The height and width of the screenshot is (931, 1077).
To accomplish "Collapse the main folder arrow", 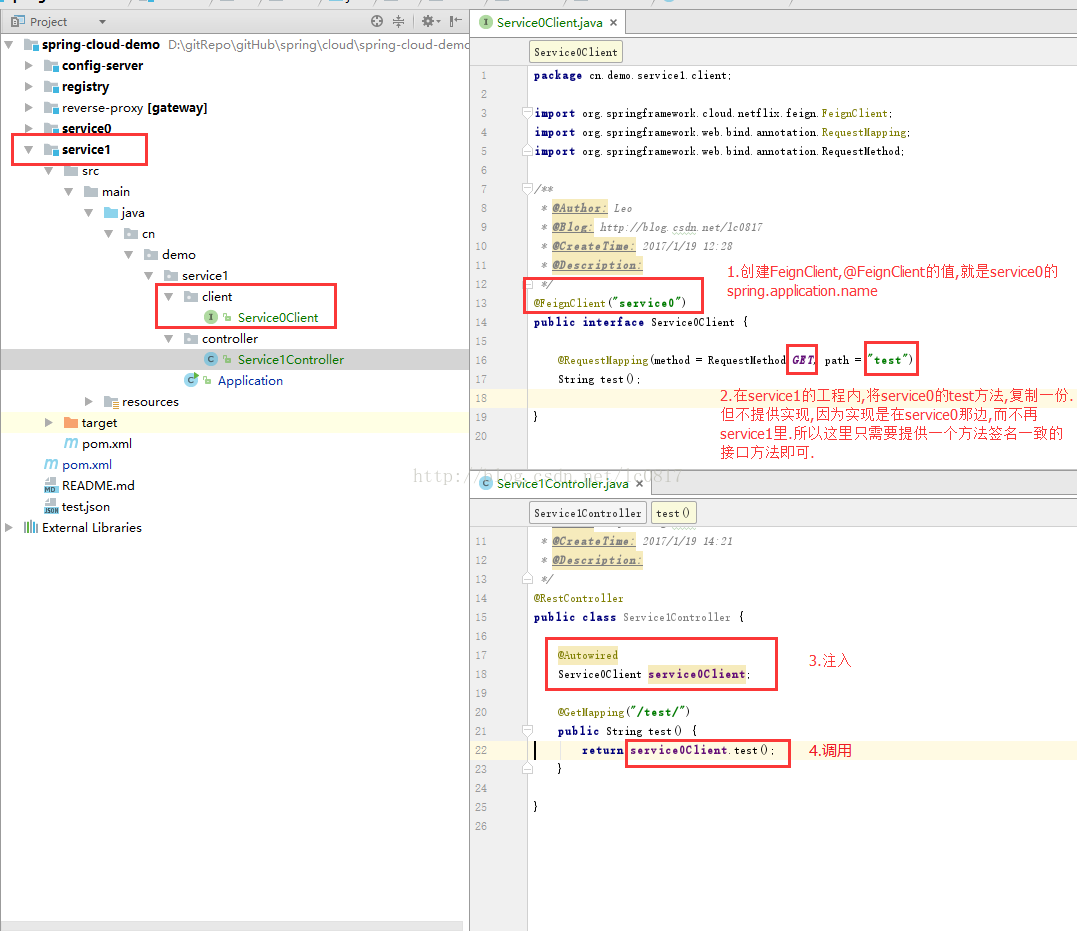I will pos(69,192).
